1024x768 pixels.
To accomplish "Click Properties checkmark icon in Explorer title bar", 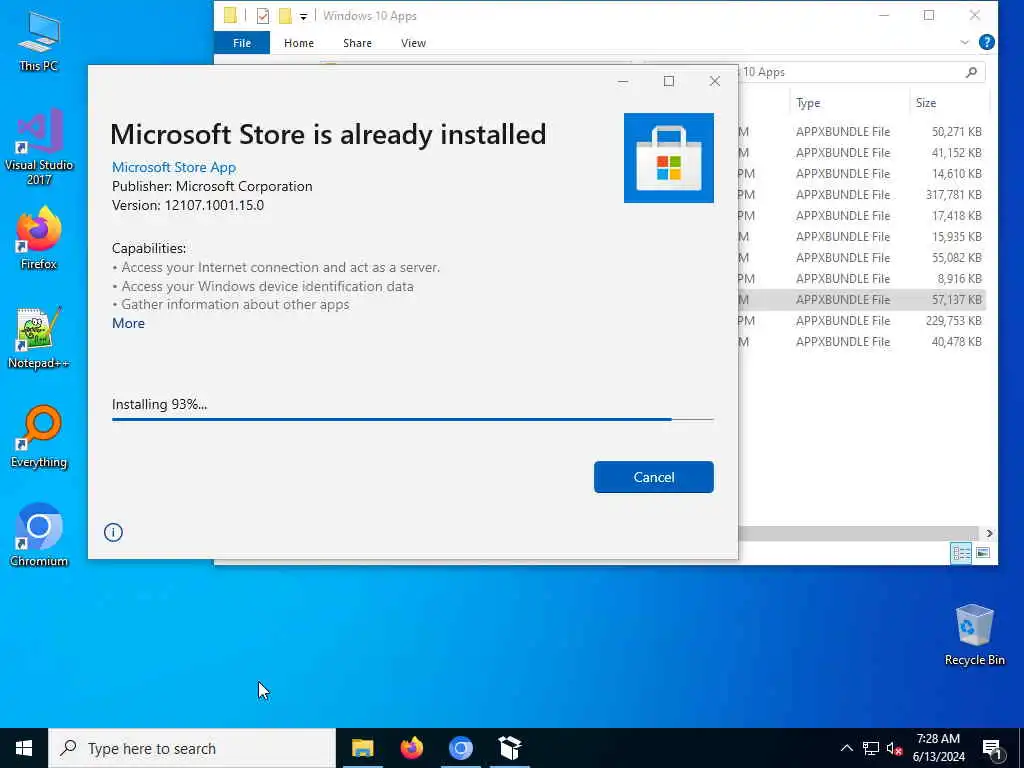I will click(263, 16).
